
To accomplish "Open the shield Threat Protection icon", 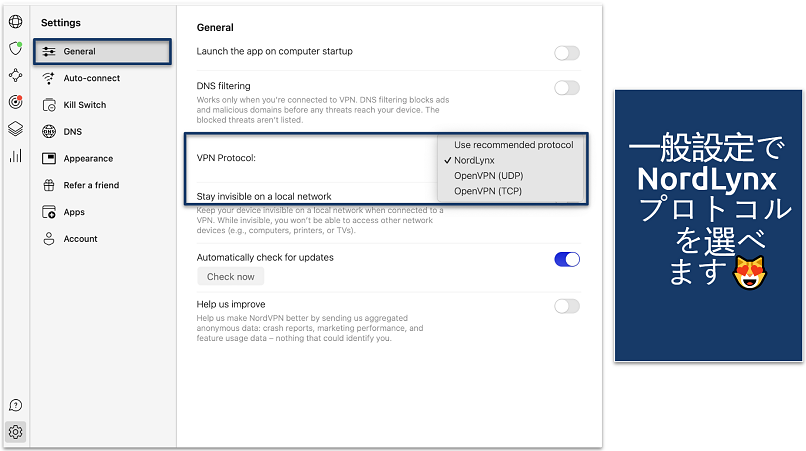I will (15, 48).
